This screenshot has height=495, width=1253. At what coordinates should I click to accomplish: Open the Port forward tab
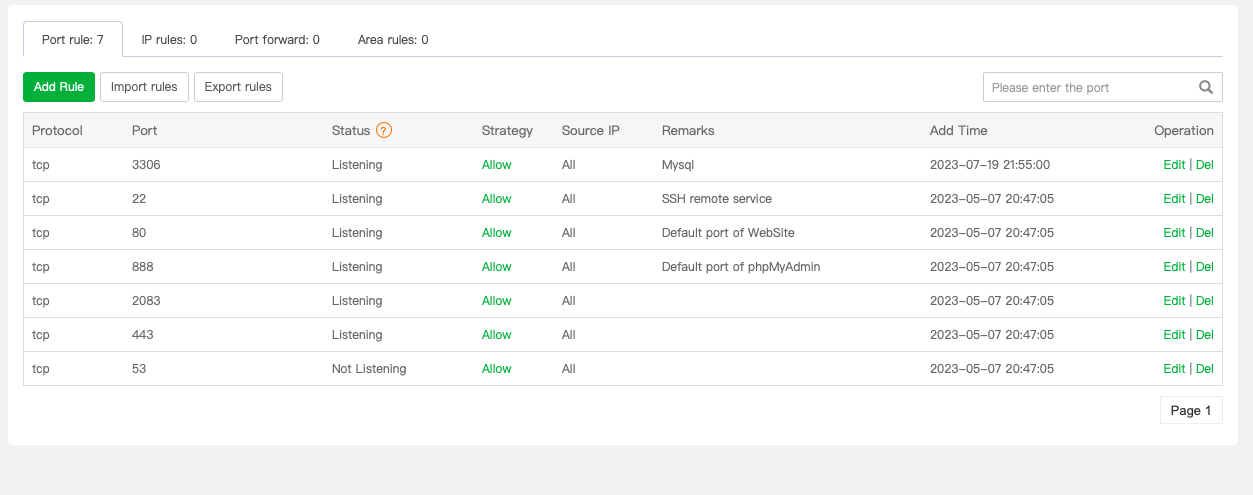coord(277,40)
